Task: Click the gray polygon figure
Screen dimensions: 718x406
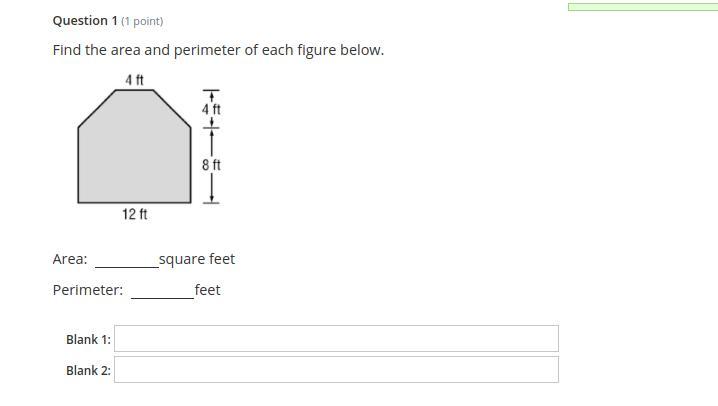Action: (134, 152)
